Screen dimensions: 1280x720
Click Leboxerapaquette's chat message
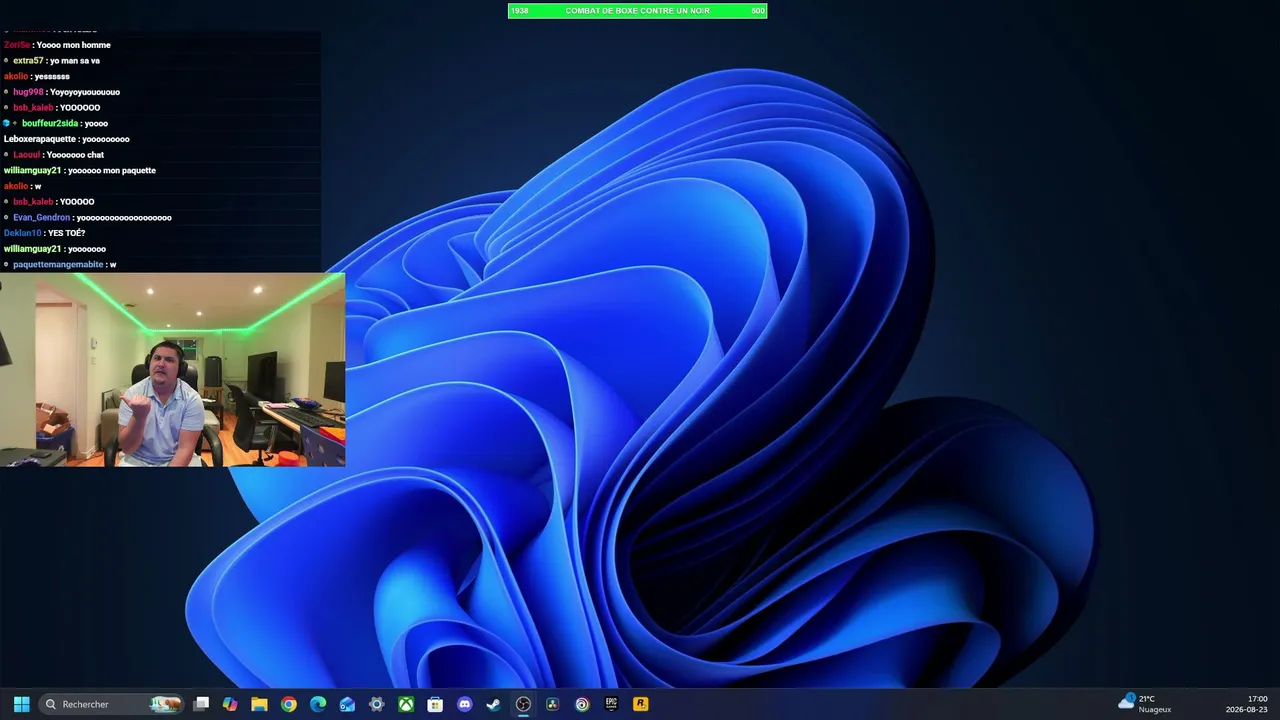67,139
